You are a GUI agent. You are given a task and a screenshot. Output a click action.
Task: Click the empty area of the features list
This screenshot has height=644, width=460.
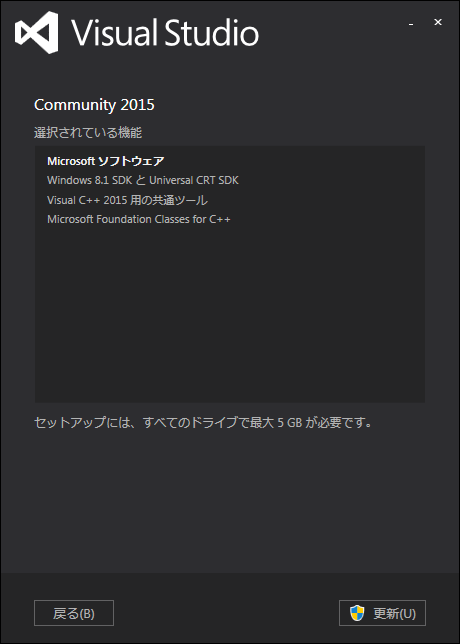point(230,312)
